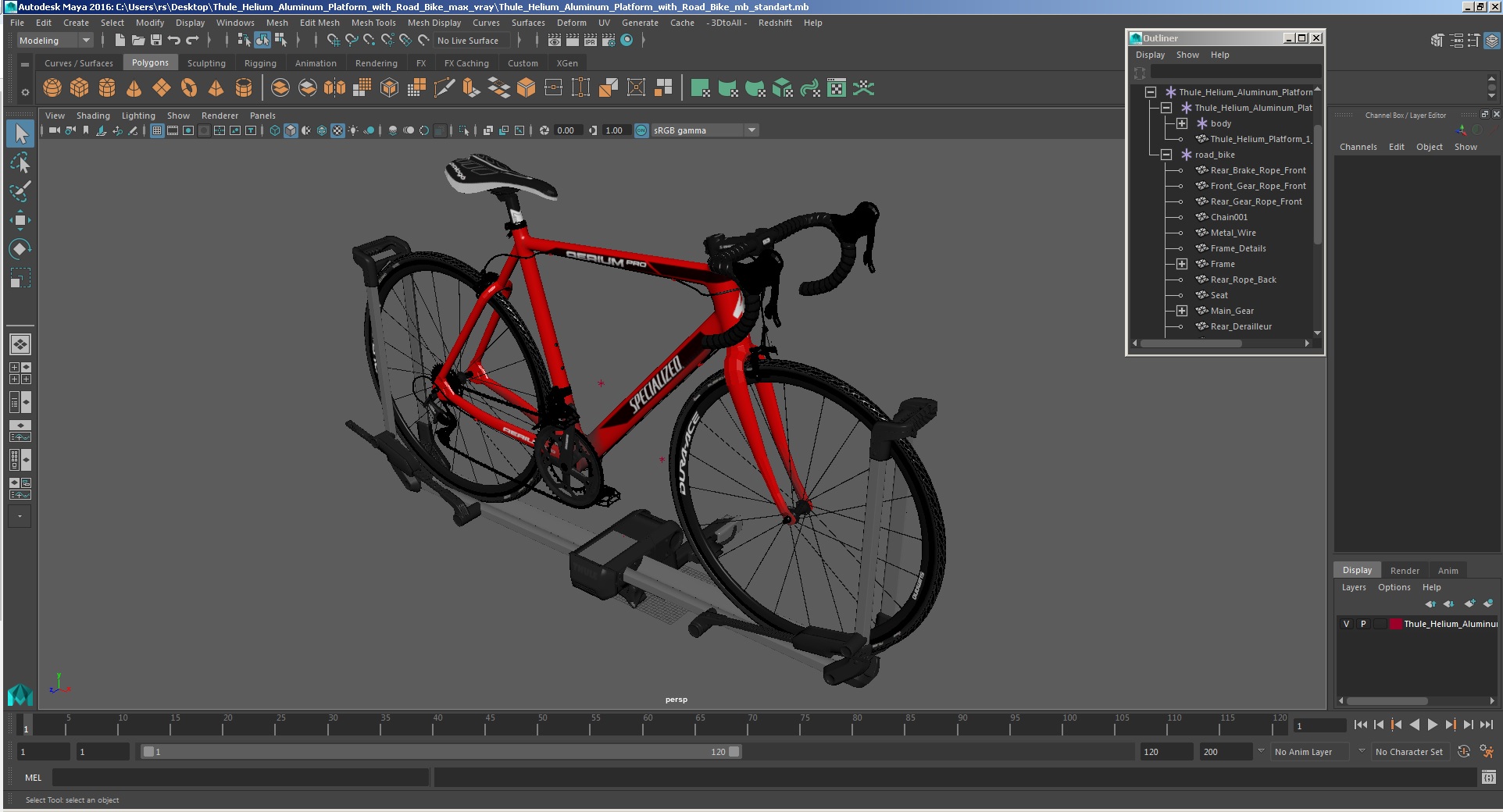Click frame 60 on the timeline
This screenshot has width=1503, height=812.
point(647,726)
